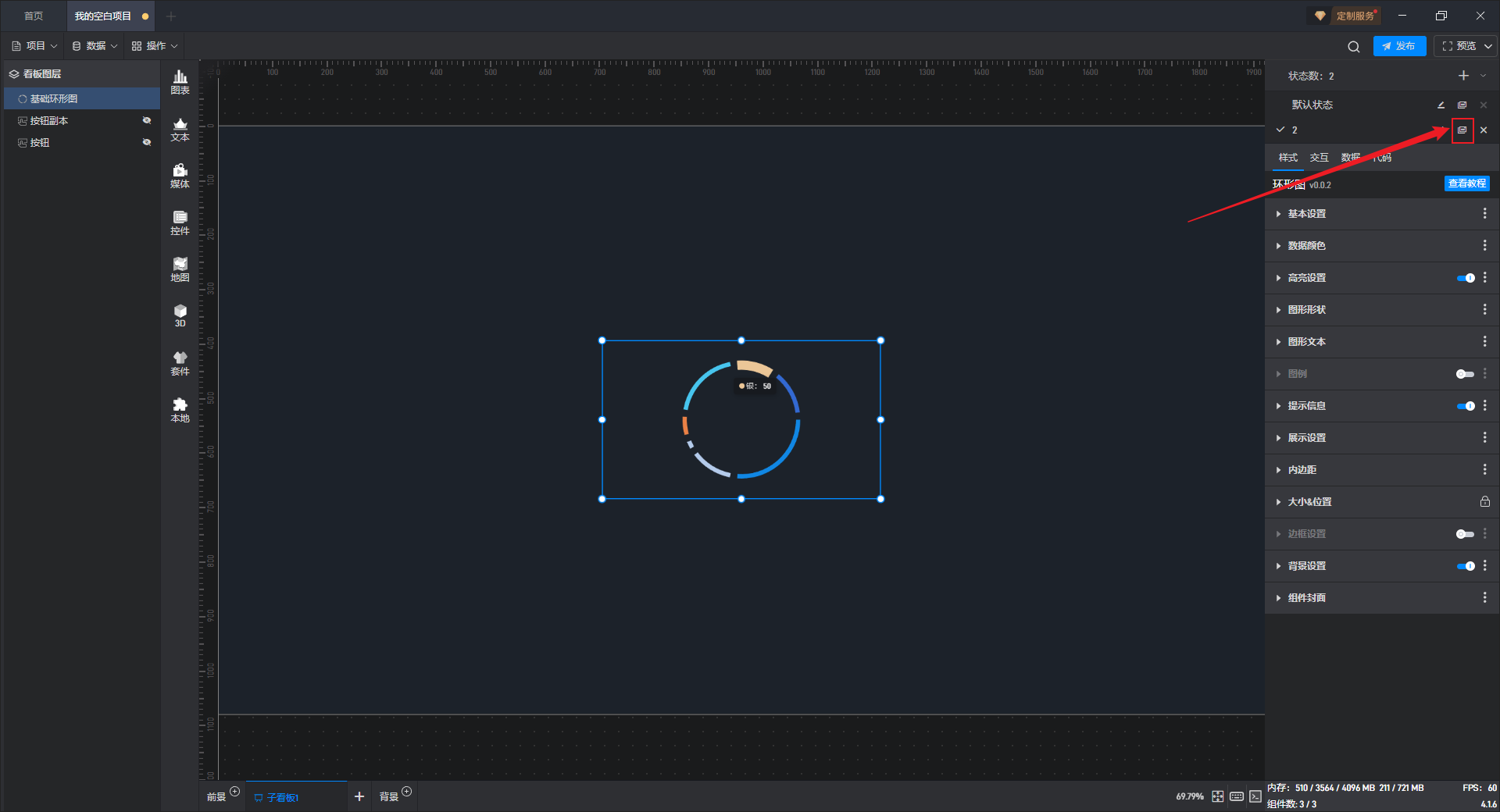The width and height of the screenshot is (1500, 812).
Task: Switch to the 交互 tab
Action: pyautogui.click(x=1319, y=158)
